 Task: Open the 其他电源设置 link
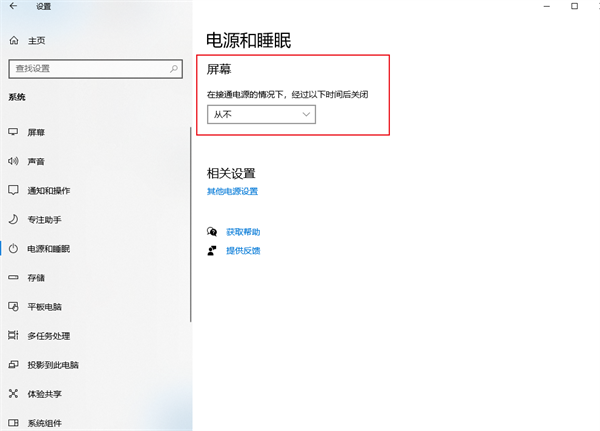[x=232, y=191]
